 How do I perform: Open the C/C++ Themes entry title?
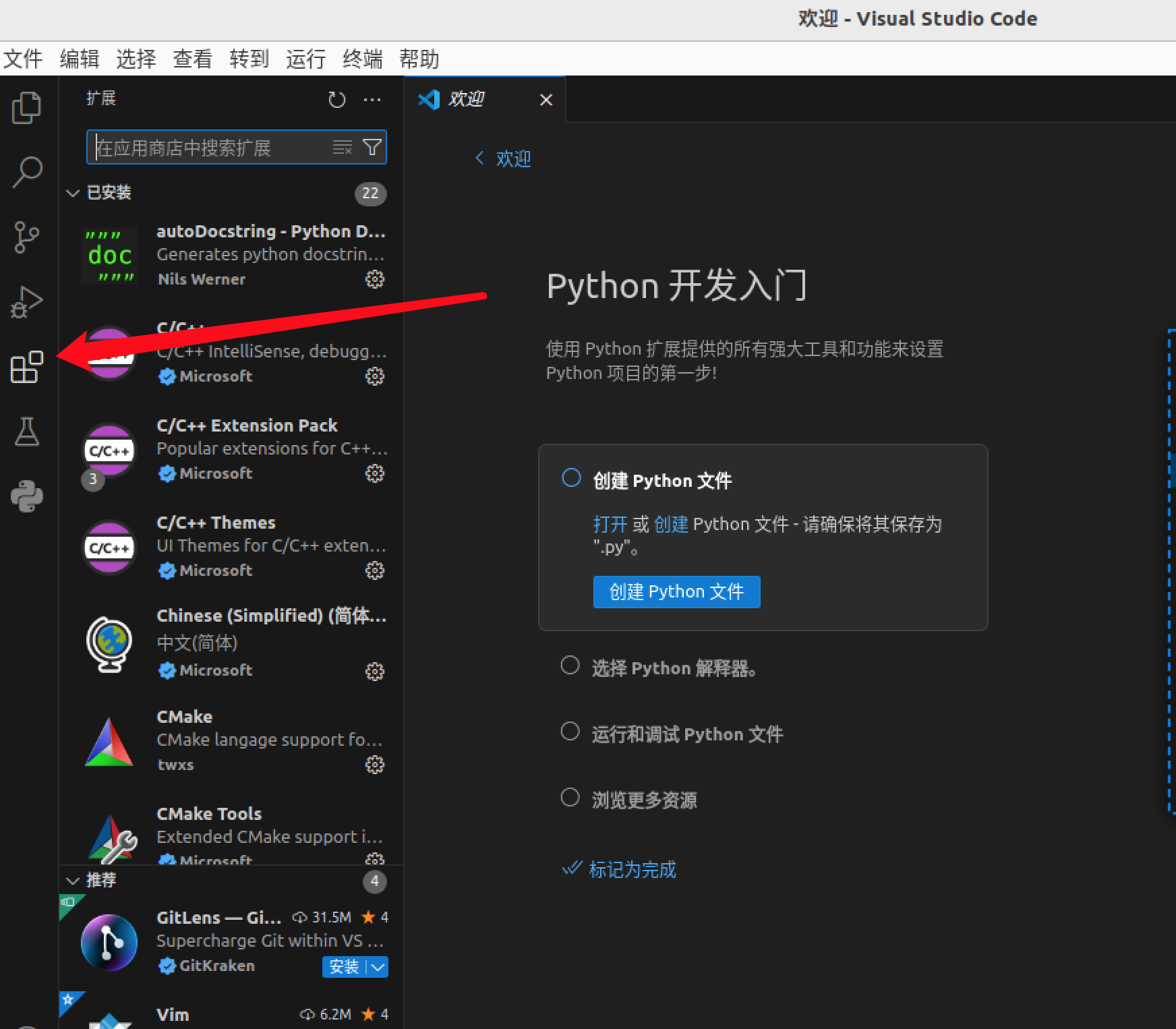(216, 523)
